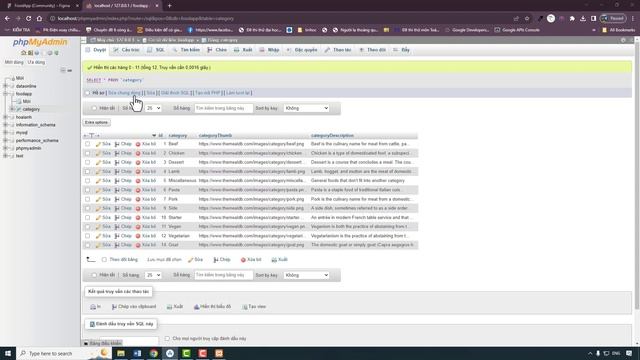The image size is (640, 360).
Task: Click the Đánh dấu truy vấn SQL này button
Action: coord(122,324)
